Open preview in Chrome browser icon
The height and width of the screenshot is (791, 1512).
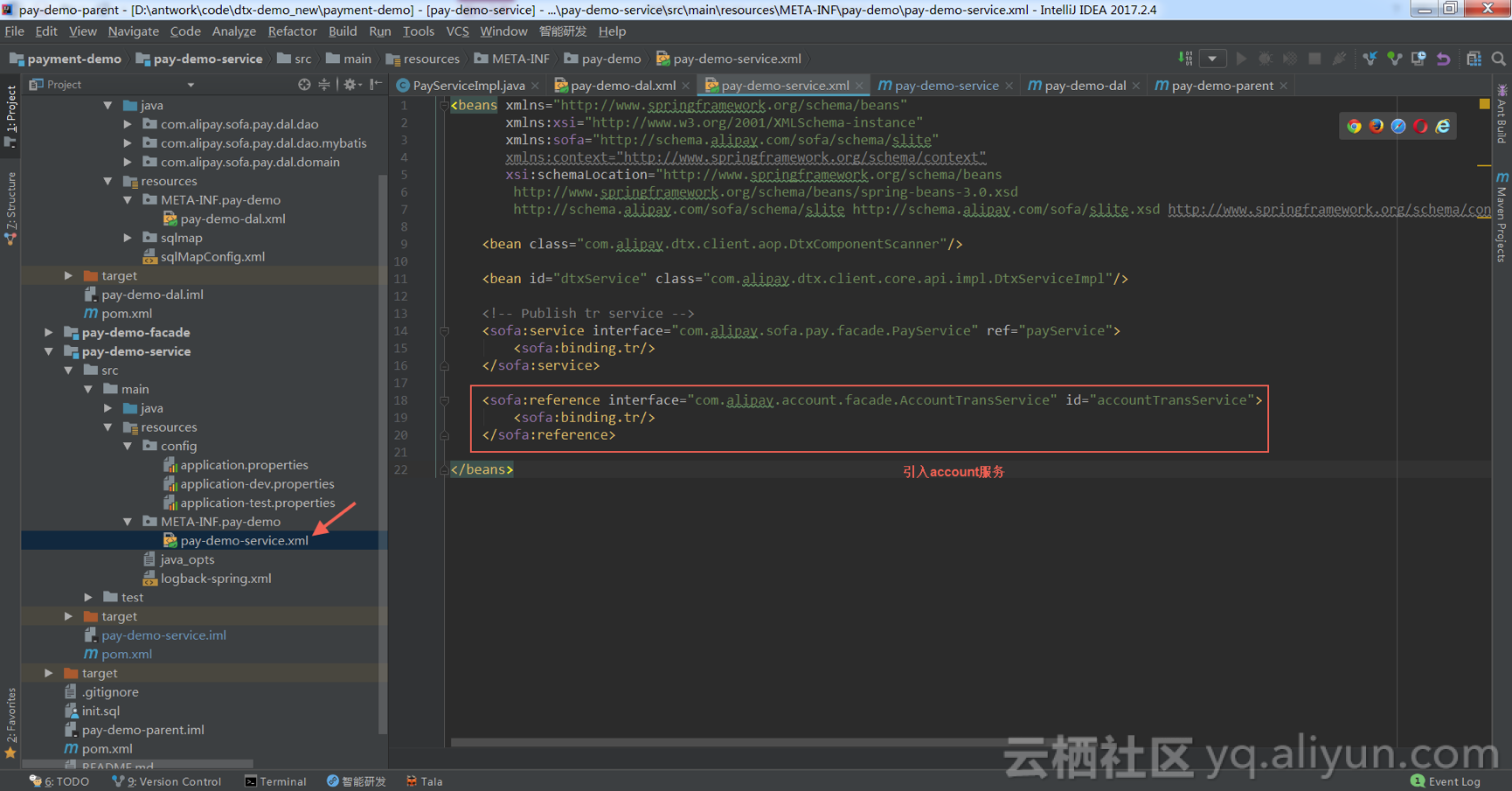(x=1354, y=126)
